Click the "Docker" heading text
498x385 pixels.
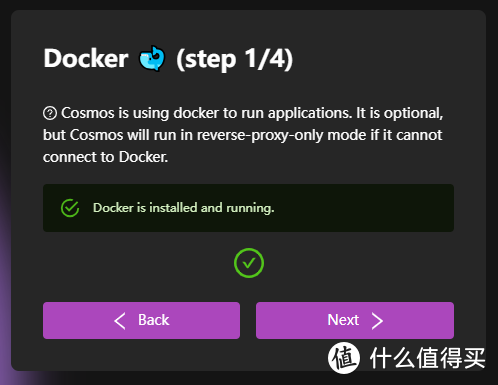click(x=86, y=58)
